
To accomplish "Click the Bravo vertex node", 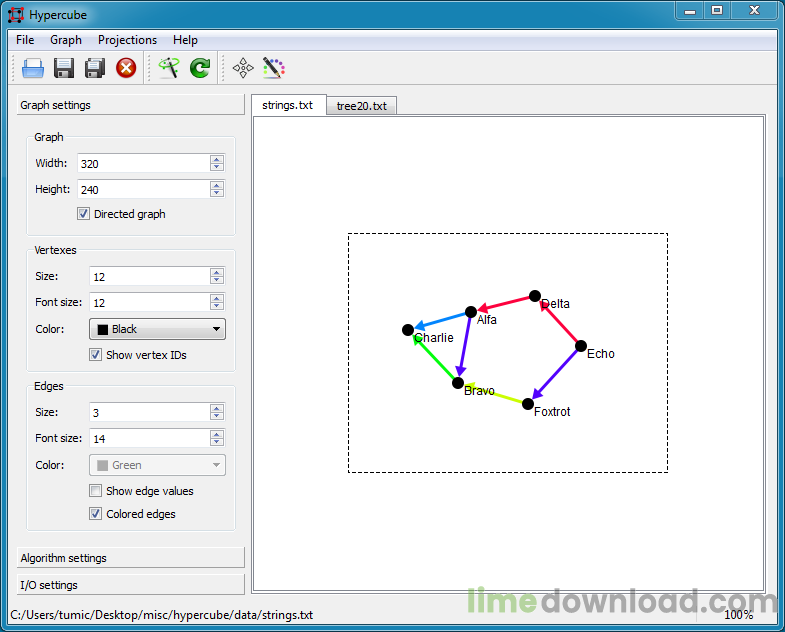I will coord(458,383).
